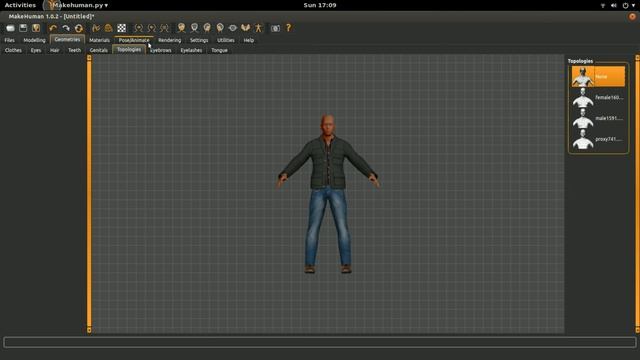This screenshot has width=640, height=360.
Task: Click the Save floppy disk icon
Action: (23, 28)
